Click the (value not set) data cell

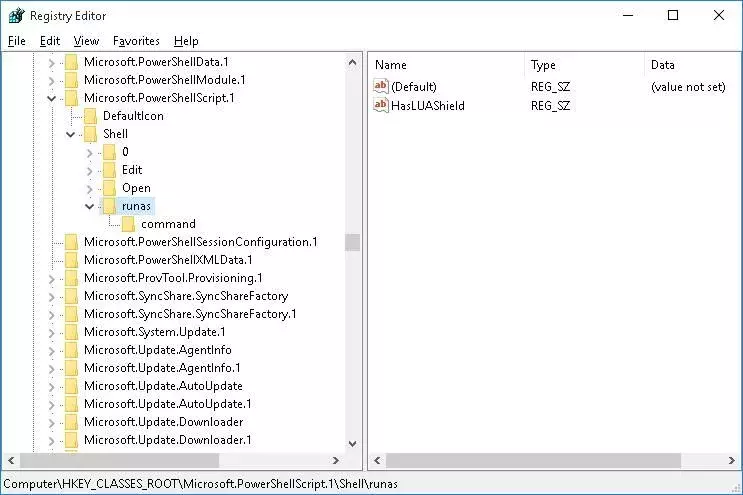[x=688, y=87]
